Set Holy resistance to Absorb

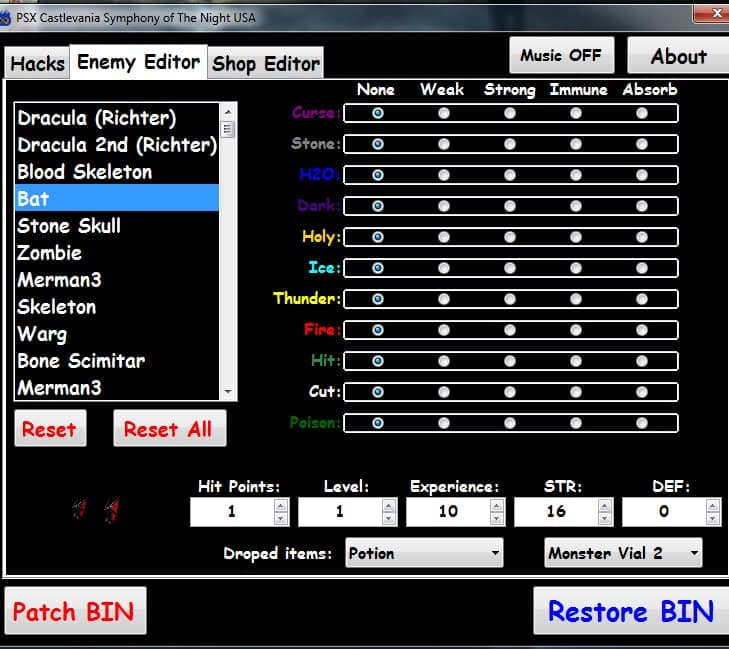coord(642,237)
